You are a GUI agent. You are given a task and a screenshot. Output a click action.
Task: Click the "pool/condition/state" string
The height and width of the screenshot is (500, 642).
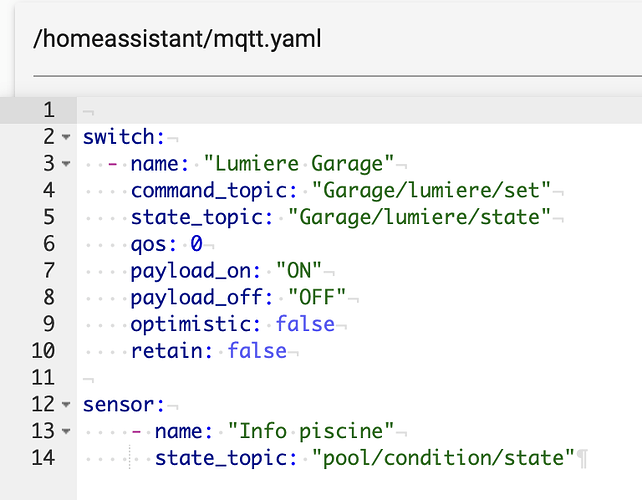point(444,459)
